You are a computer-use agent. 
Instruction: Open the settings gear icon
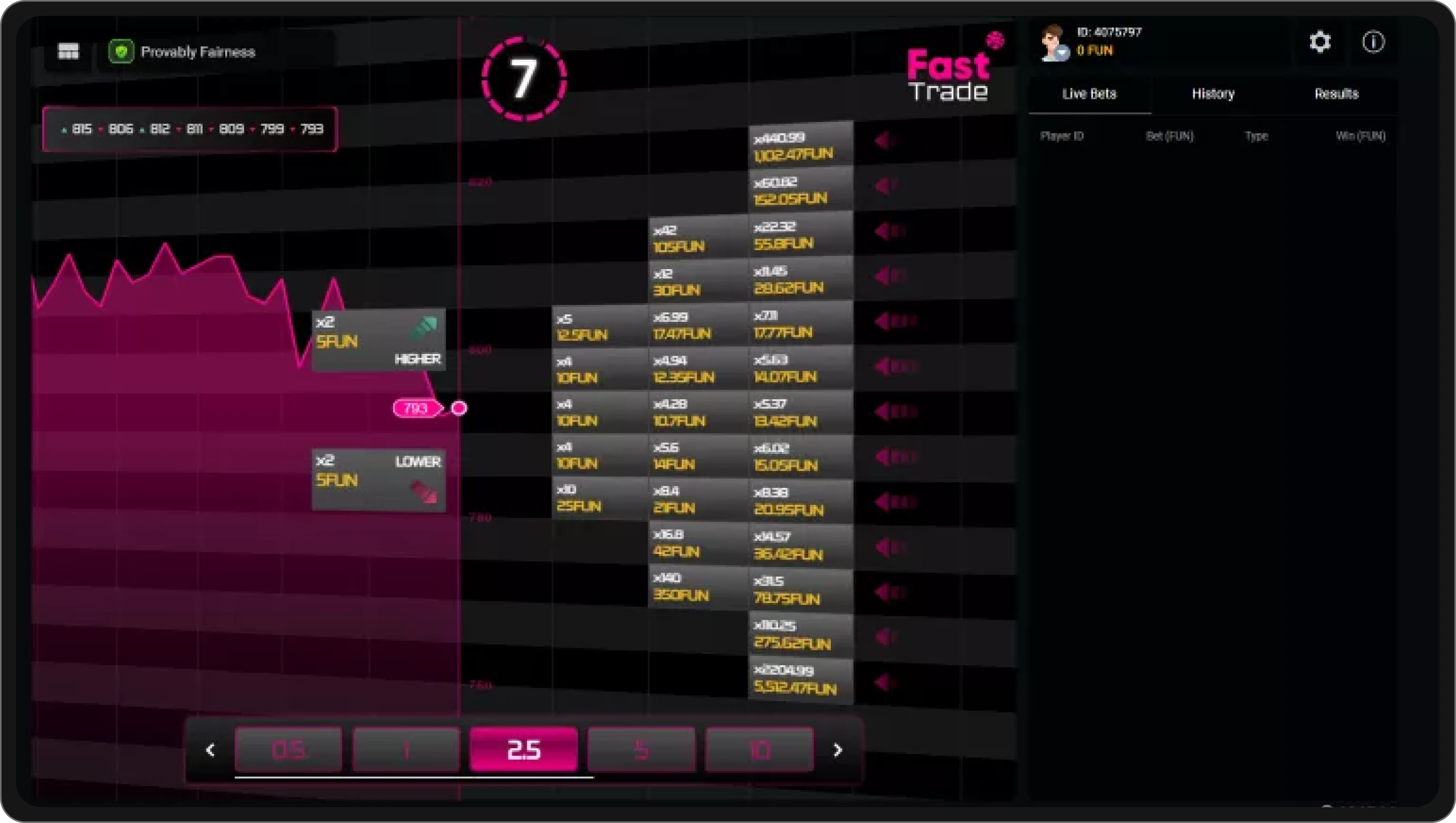pyautogui.click(x=1320, y=42)
